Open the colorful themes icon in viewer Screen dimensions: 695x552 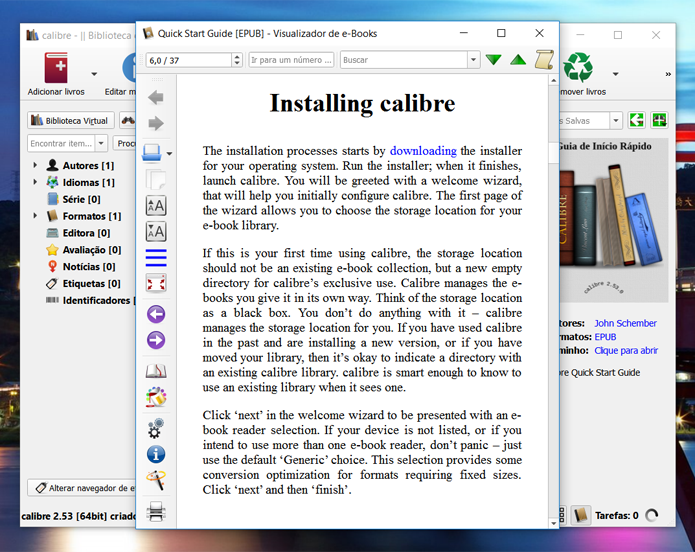pyautogui.click(x=156, y=397)
